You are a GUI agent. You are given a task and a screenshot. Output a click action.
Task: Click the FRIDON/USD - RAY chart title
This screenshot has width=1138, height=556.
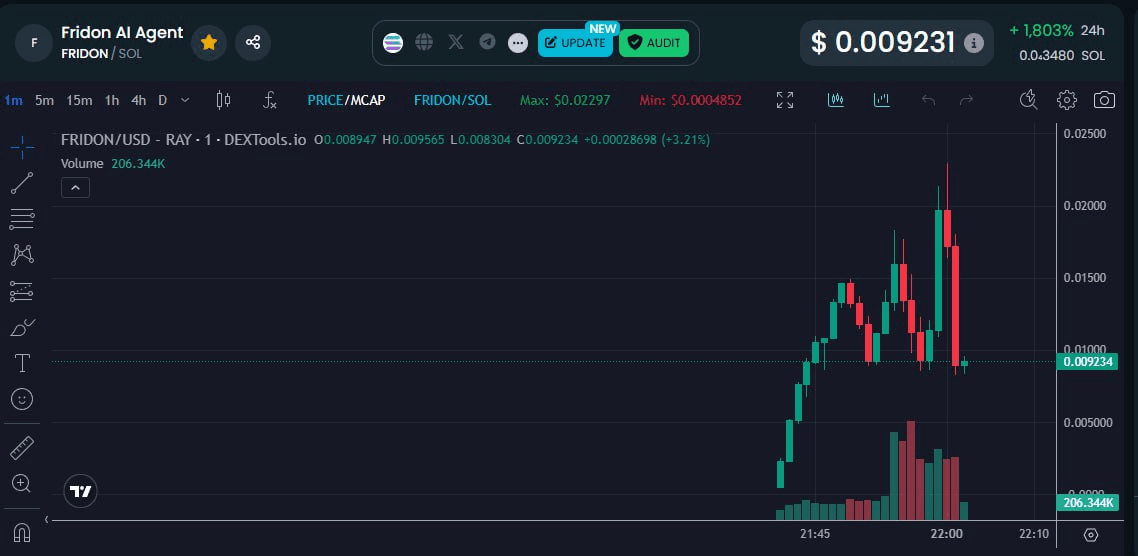pos(183,140)
